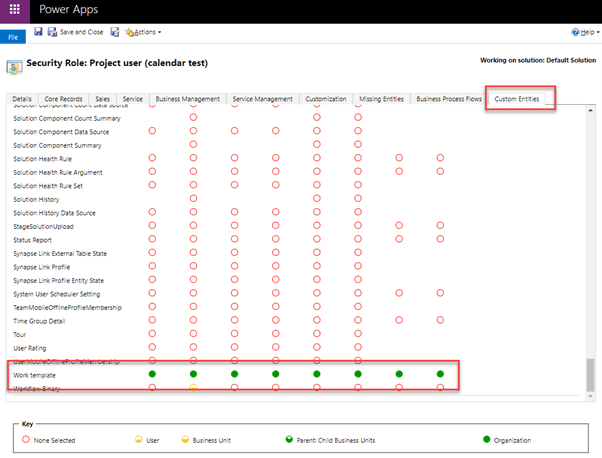Click the User Rating row label
This screenshot has height=458, width=602.
[x=30, y=349]
